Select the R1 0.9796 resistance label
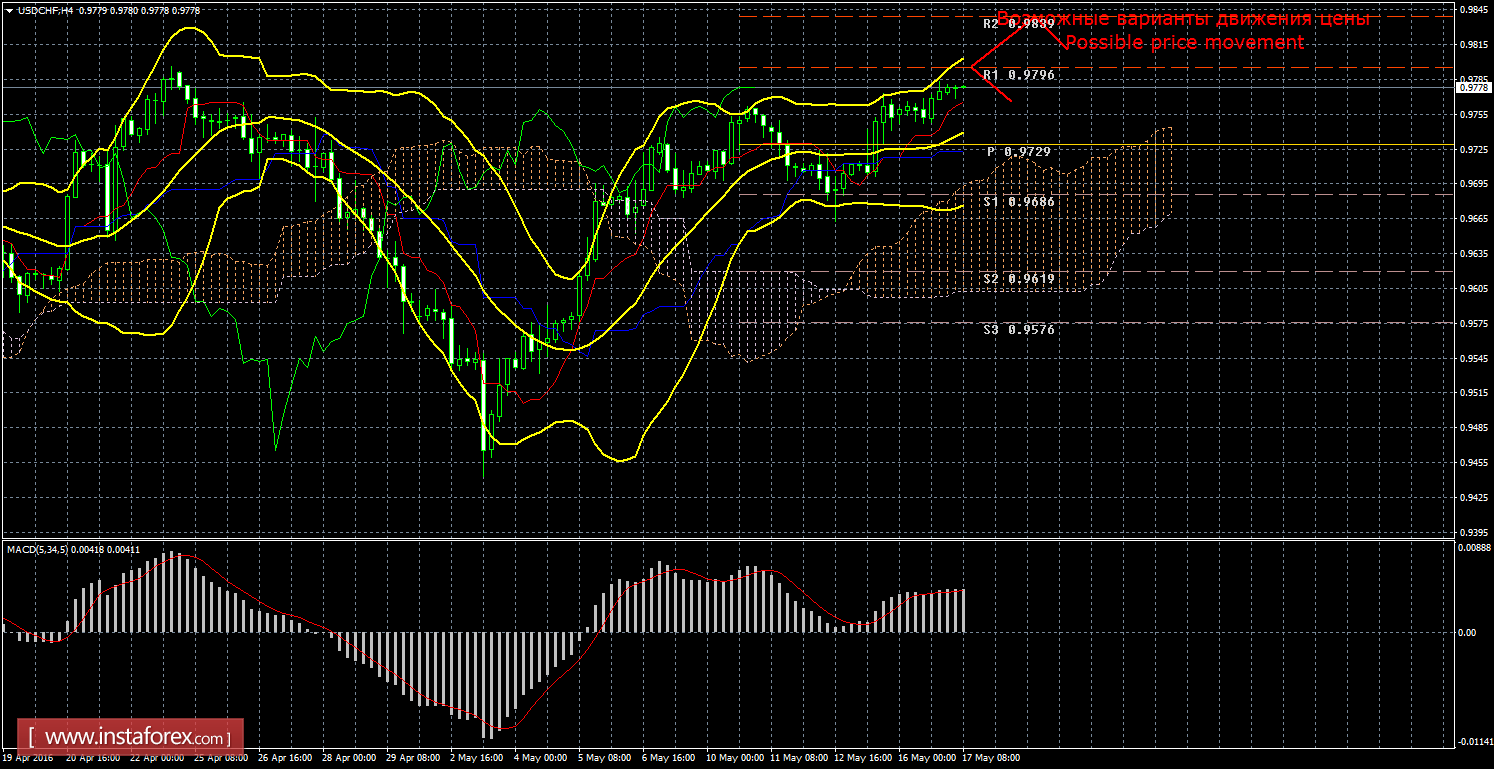Viewport: 1494px width, 769px height. [1018, 75]
